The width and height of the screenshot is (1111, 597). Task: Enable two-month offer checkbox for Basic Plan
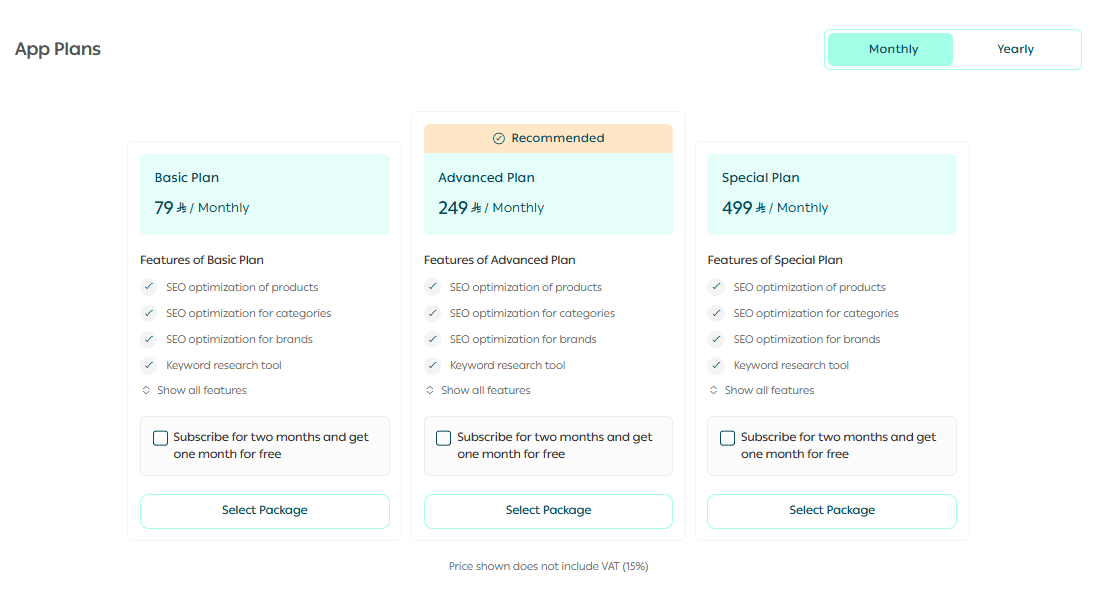[161, 438]
